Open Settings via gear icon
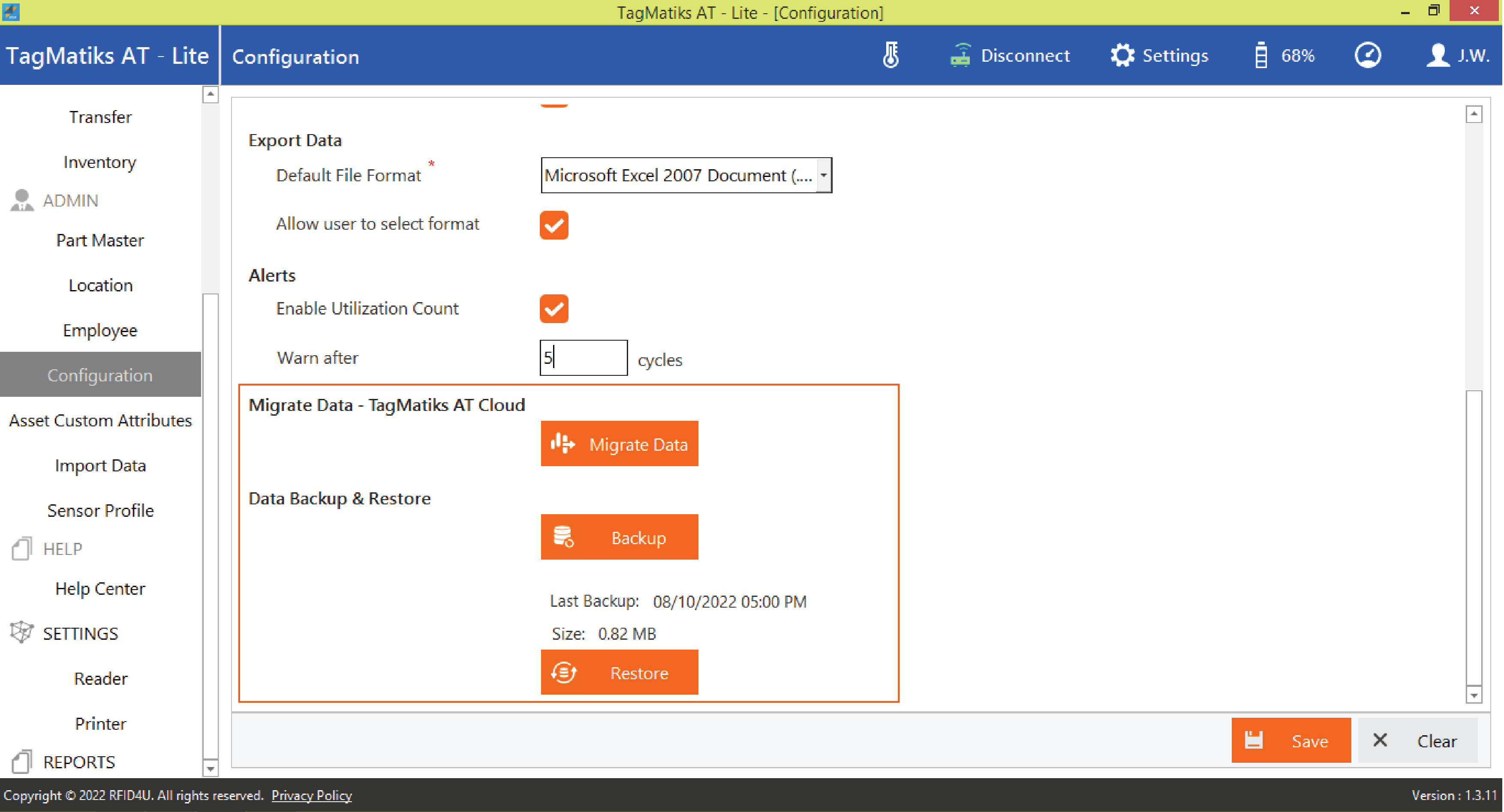The height and width of the screenshot is (812, 1504). 1121,55
